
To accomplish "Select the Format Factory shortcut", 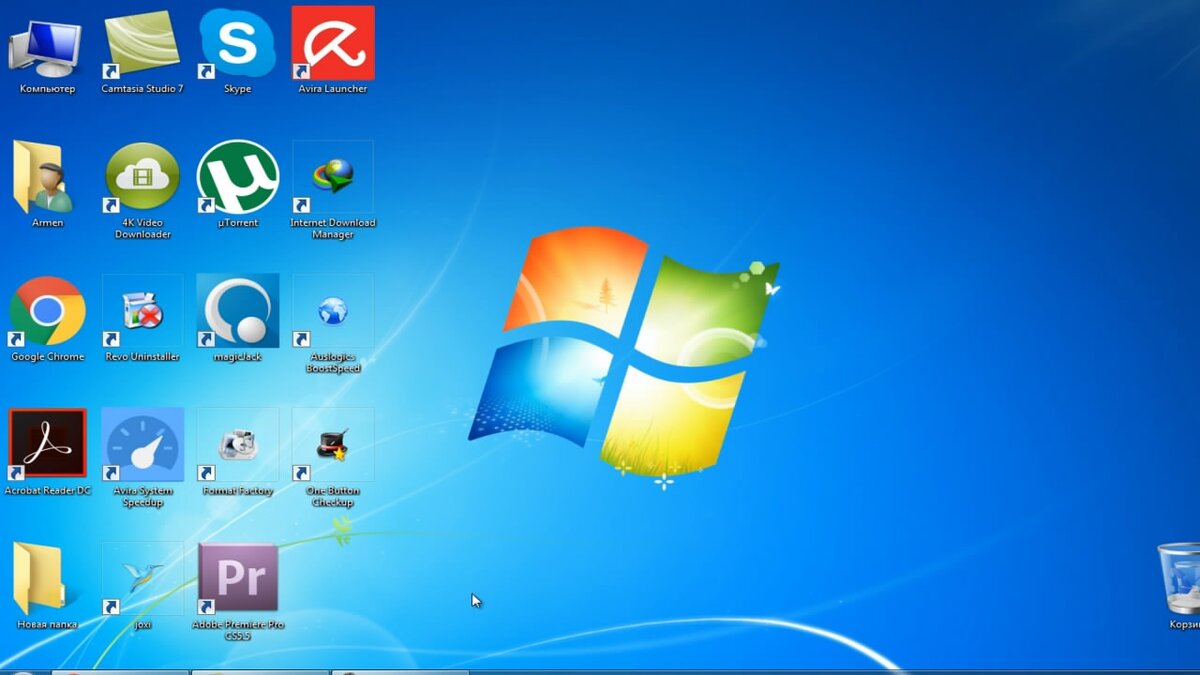I will coord(237,450).
